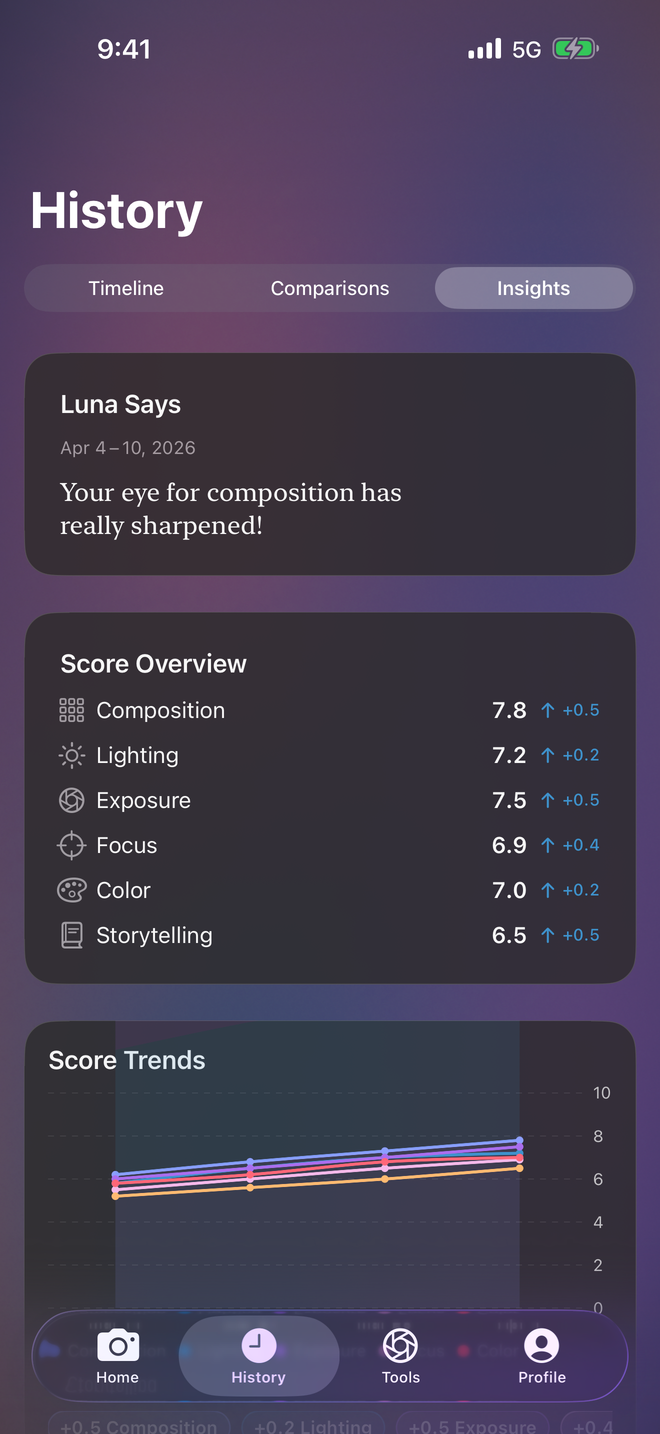Select the +0.2 Lighting chip
This screenshot has width=660, height=1434.
[312, 1425]
